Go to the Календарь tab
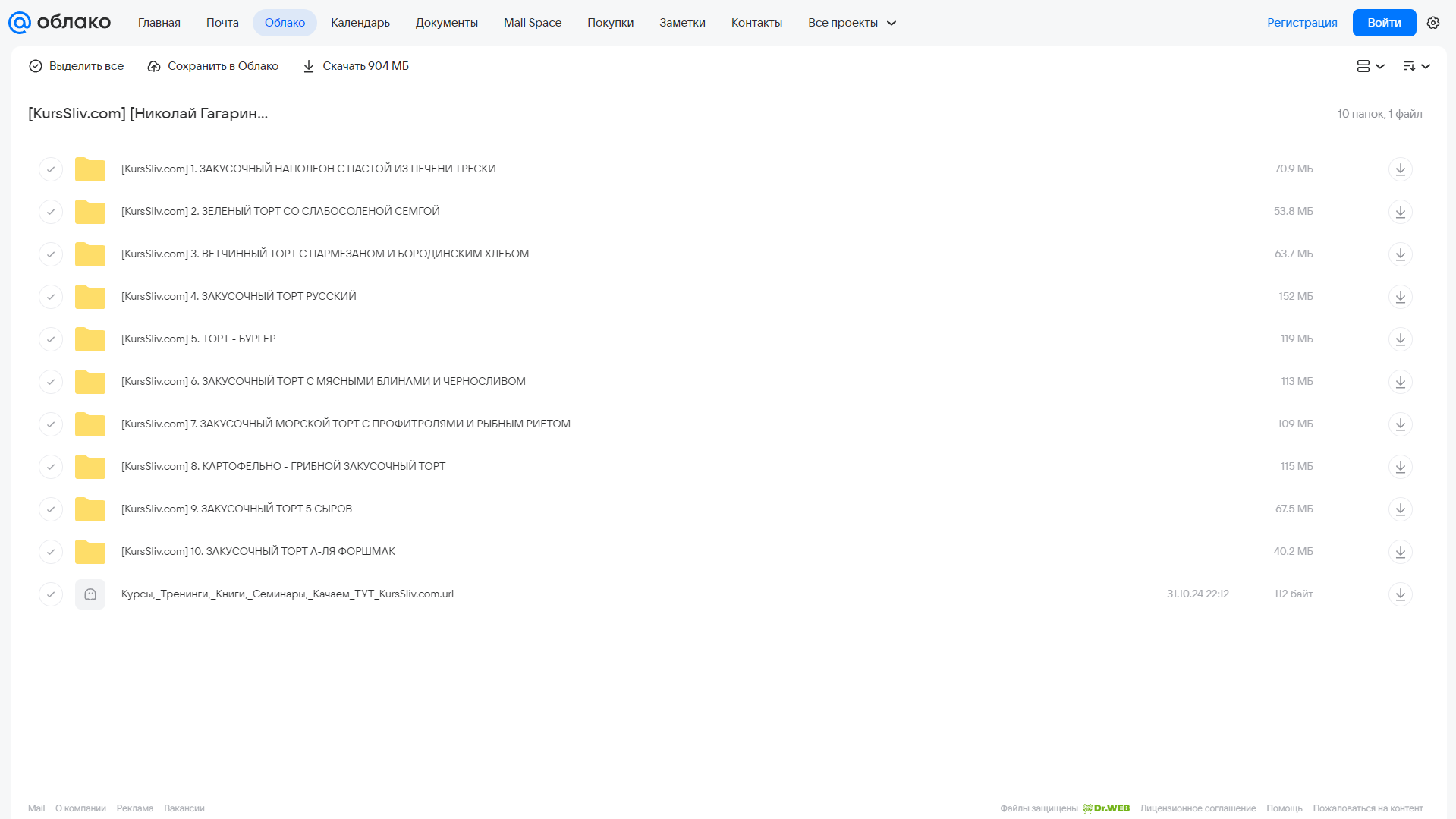The image size is (1456, 819). pyautogui.click(x=360, y=23)
